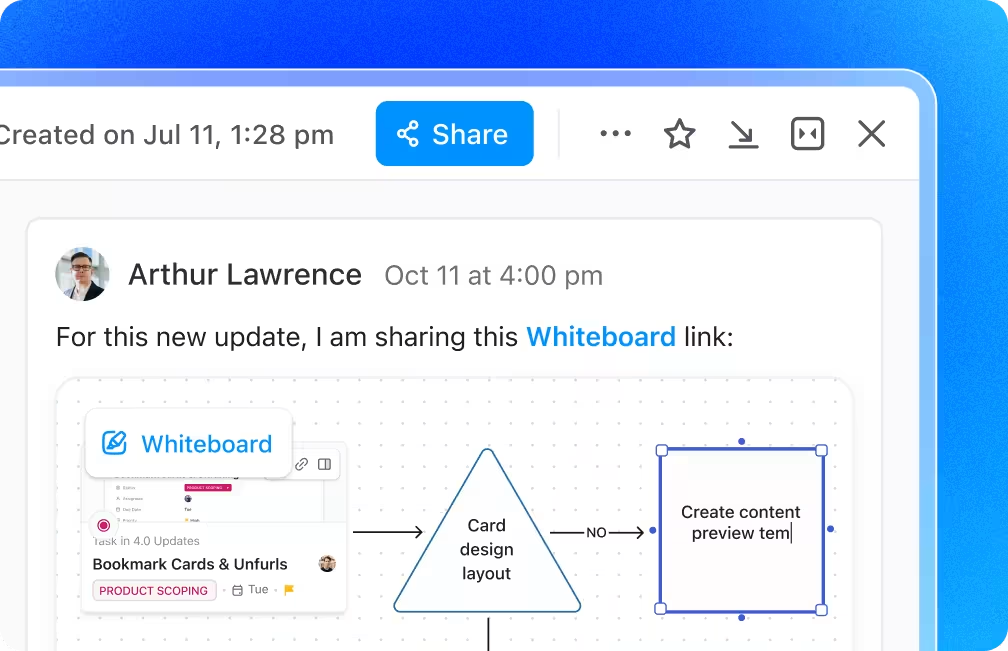Image resolution: width=1008 pixels, height=651 pixels.
Task: Click the red status circle on task card
Action: coord(104,525)
